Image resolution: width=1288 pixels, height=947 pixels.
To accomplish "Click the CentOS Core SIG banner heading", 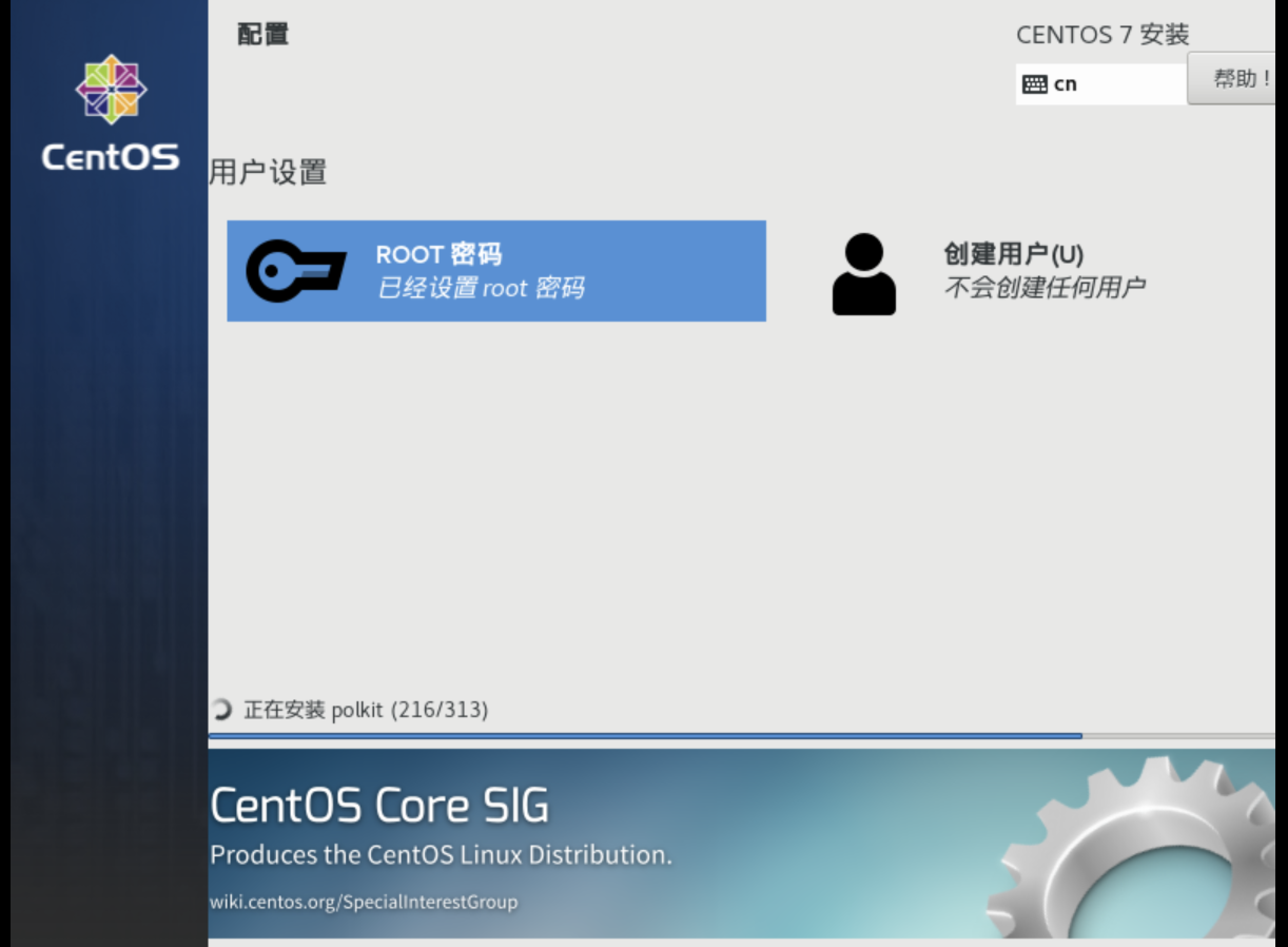I will point(379,805).
